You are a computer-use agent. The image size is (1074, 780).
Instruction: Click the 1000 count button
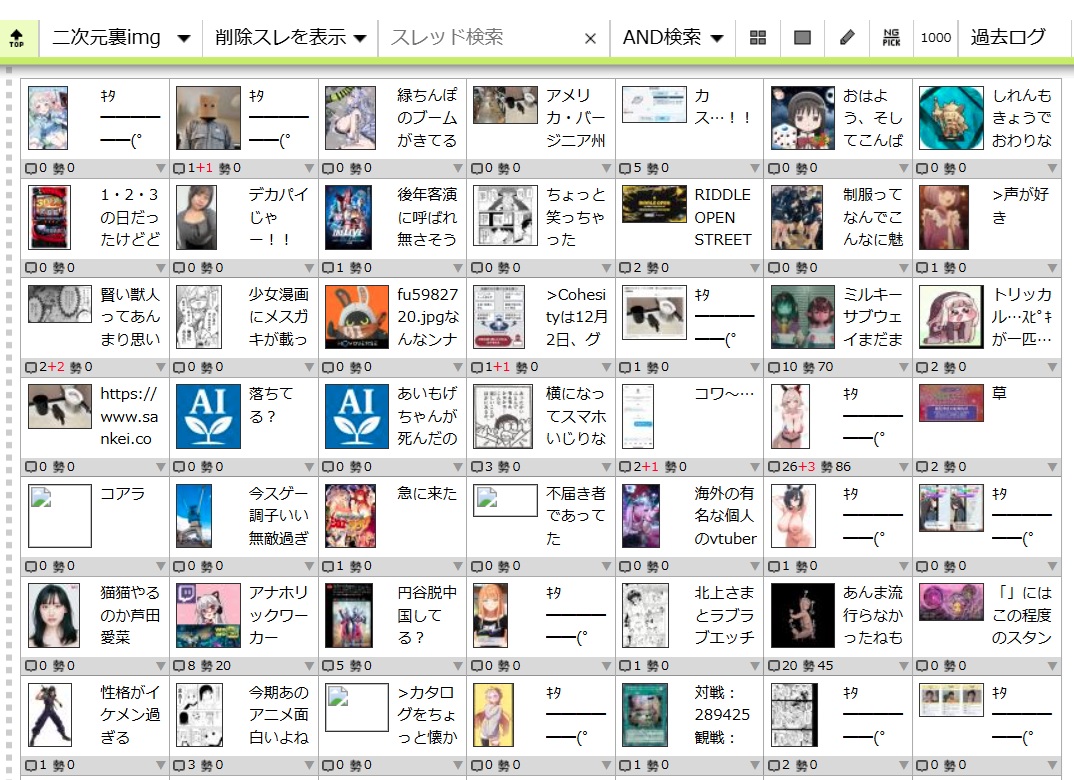[935, 38]
